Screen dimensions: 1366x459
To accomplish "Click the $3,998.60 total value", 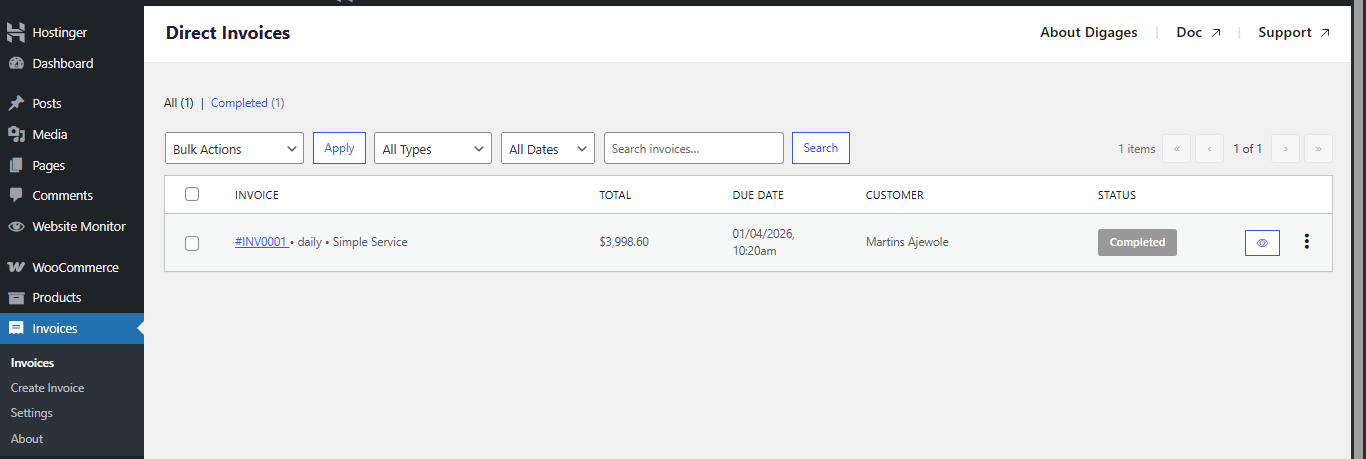I will (x=624, y=242).
